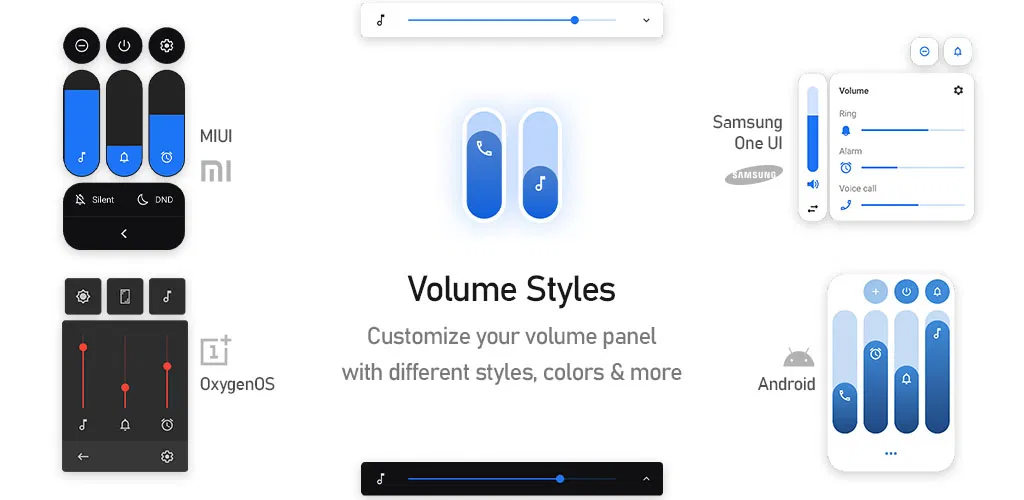Image resolution: width=1024 pixels, height=500 pixels.
Task: Adjust the Samsung Ring volume slider
Action: pyautogui.click(x=912, y=131)
